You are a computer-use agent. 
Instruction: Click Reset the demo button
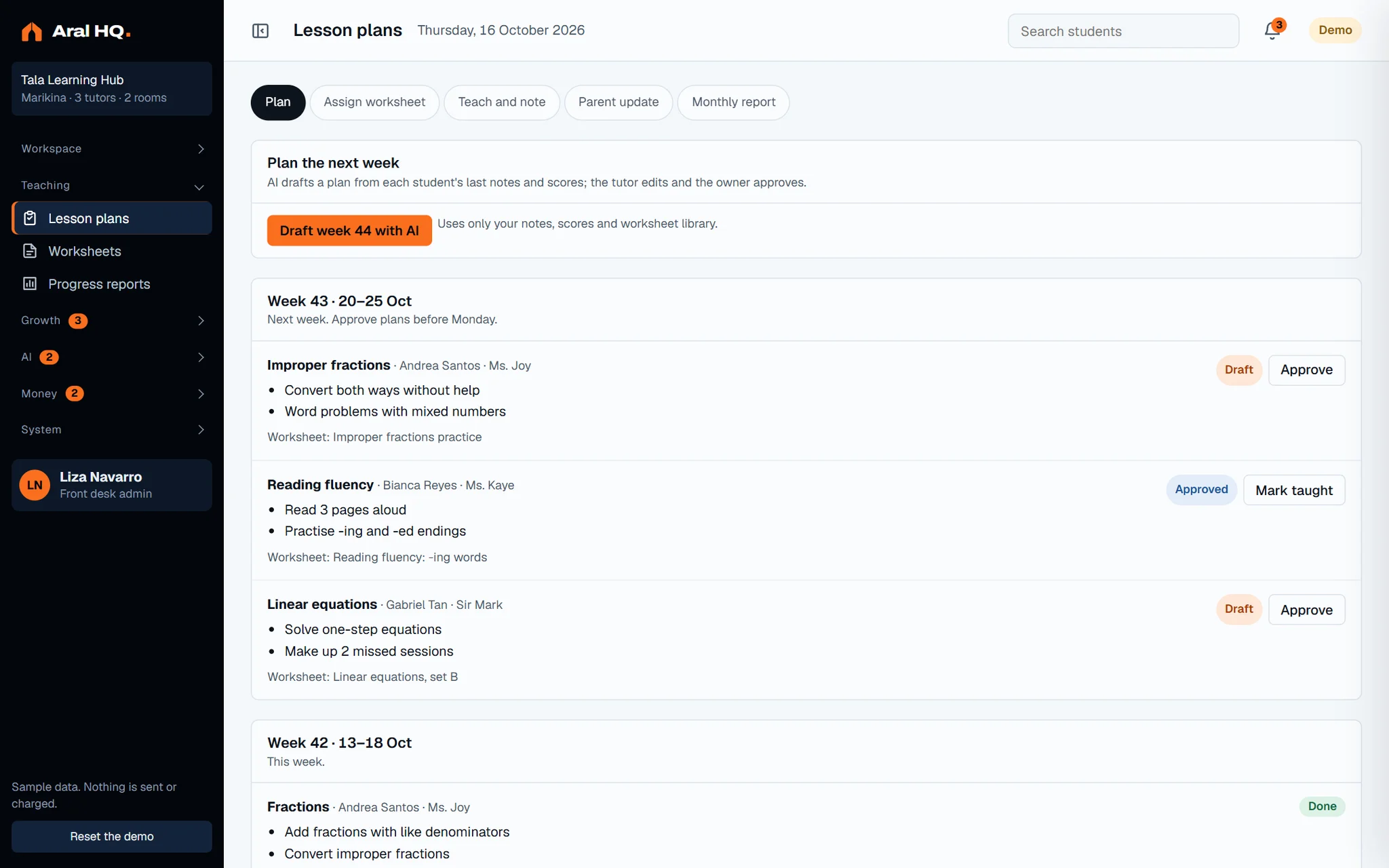pos(112,836)
